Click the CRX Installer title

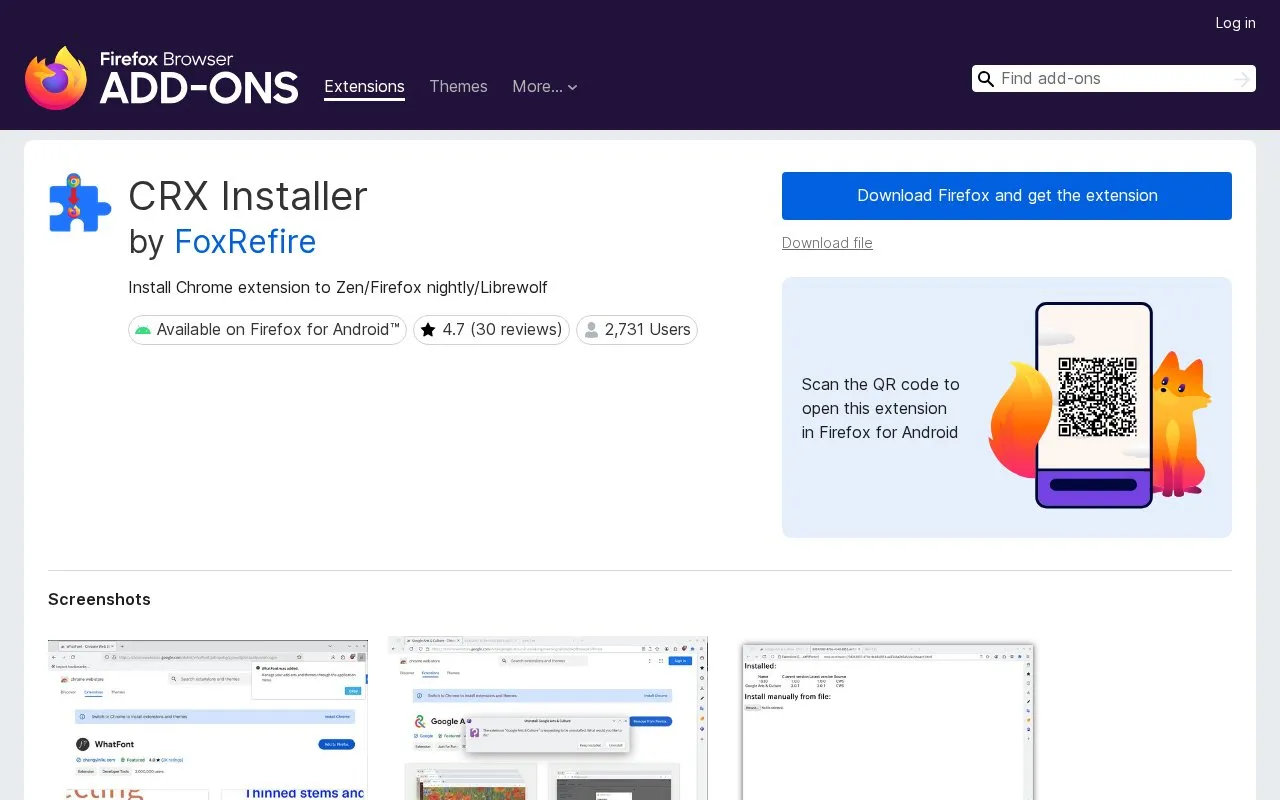pos(248,196)
